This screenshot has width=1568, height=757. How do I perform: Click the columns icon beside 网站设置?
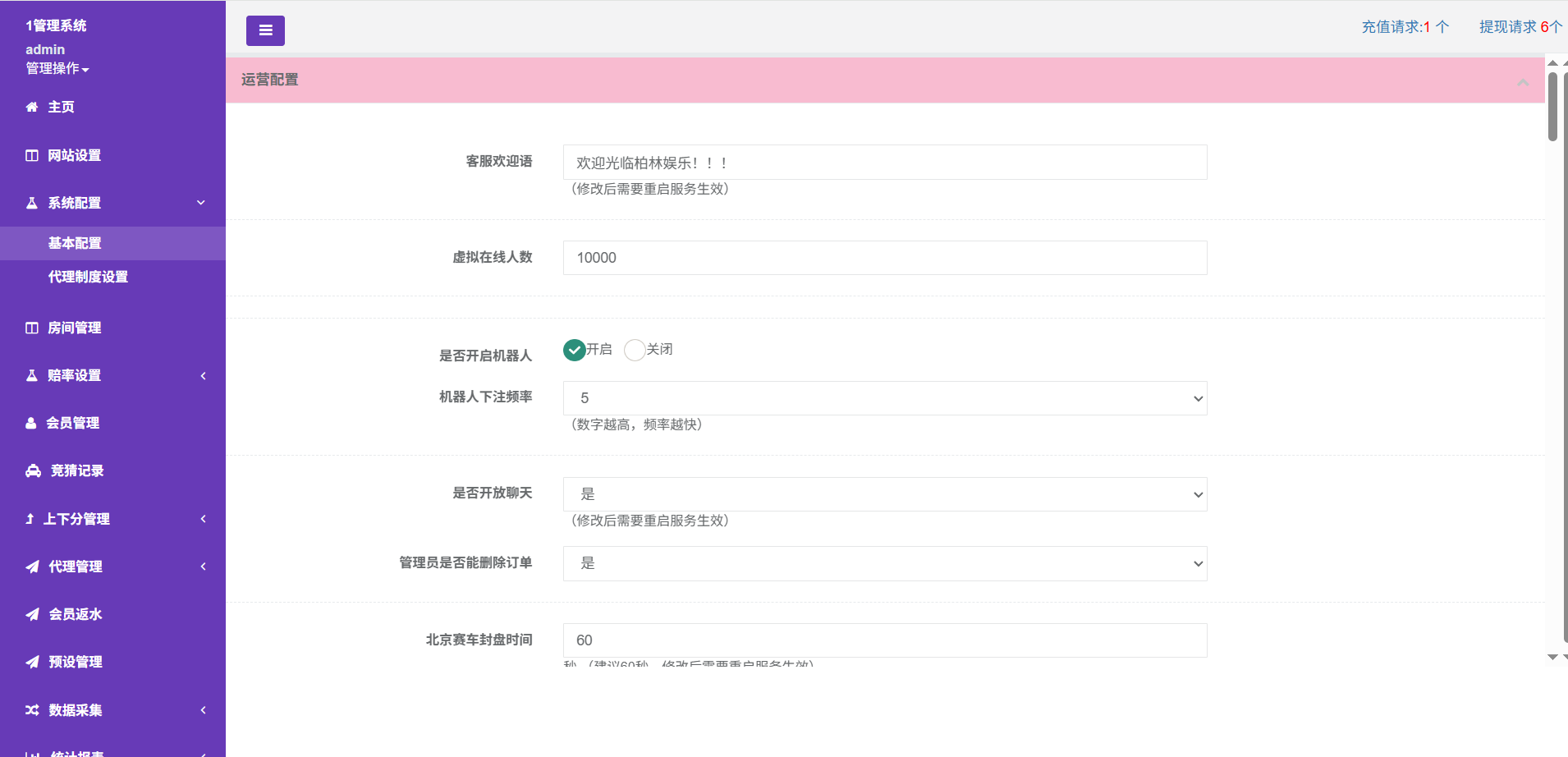pos(32,155)
